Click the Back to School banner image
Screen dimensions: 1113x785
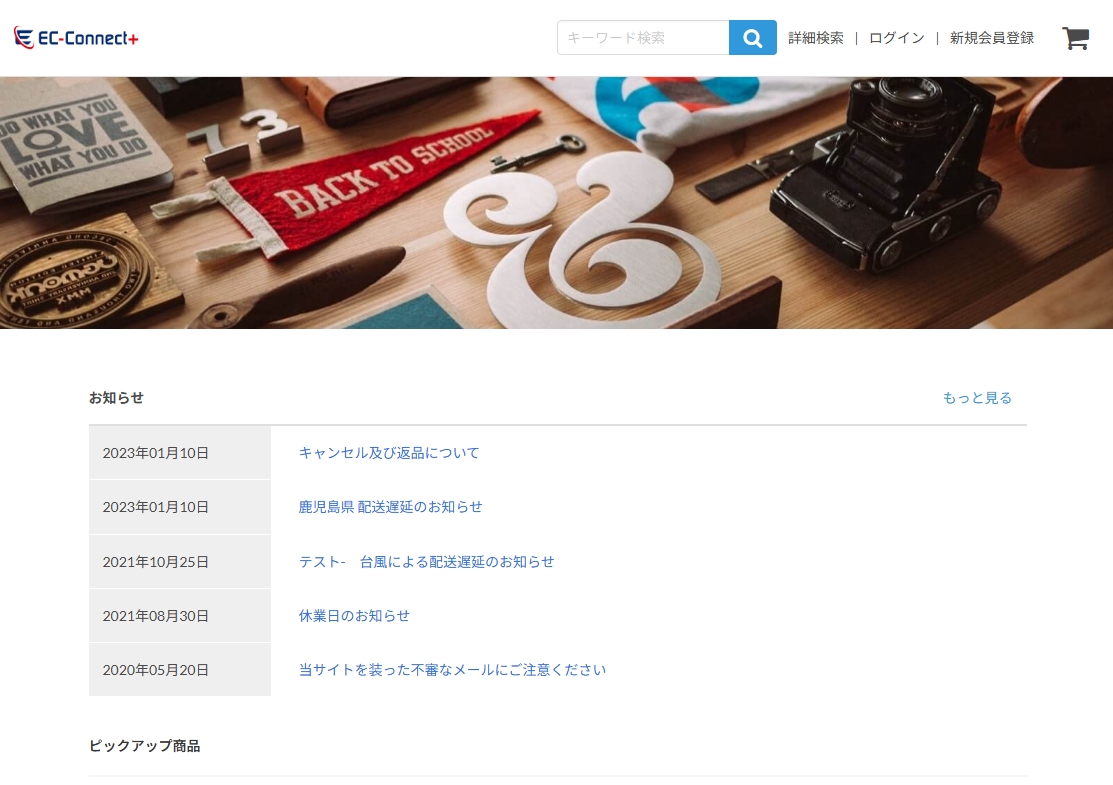(556, 202)
